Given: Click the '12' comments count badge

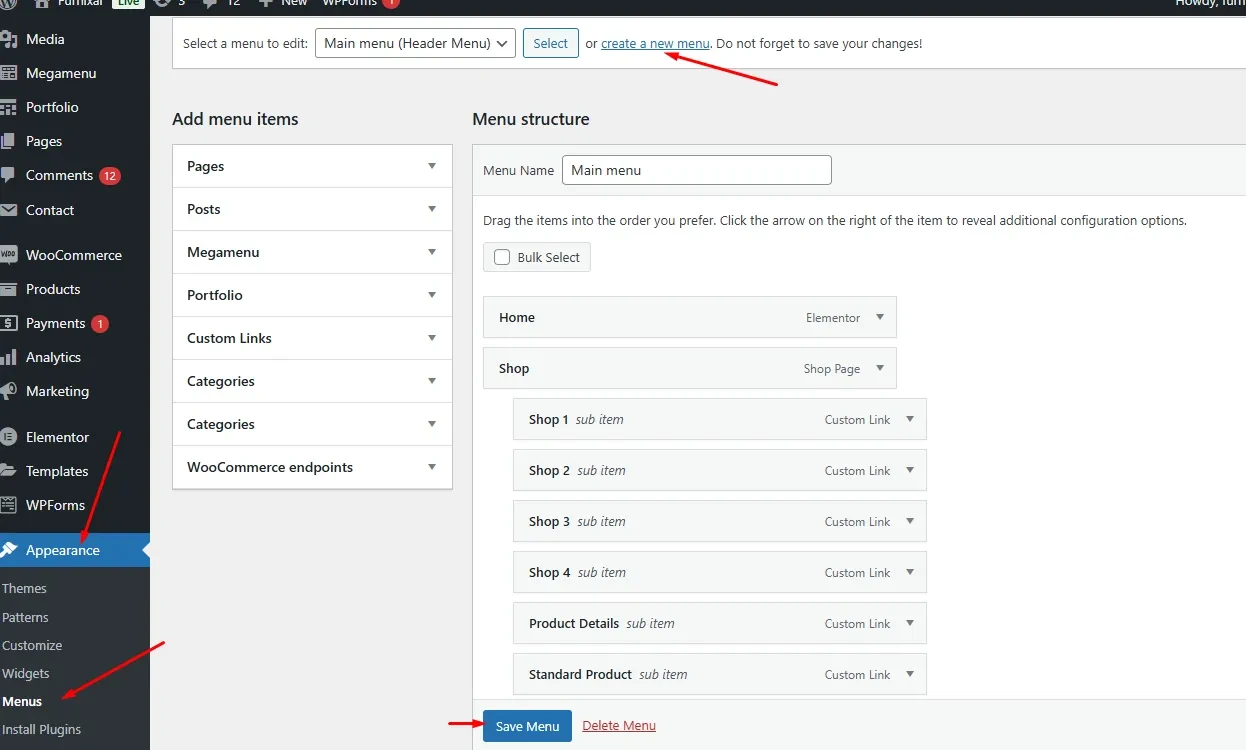Looking at the screenshot, I should coord(110,176).
